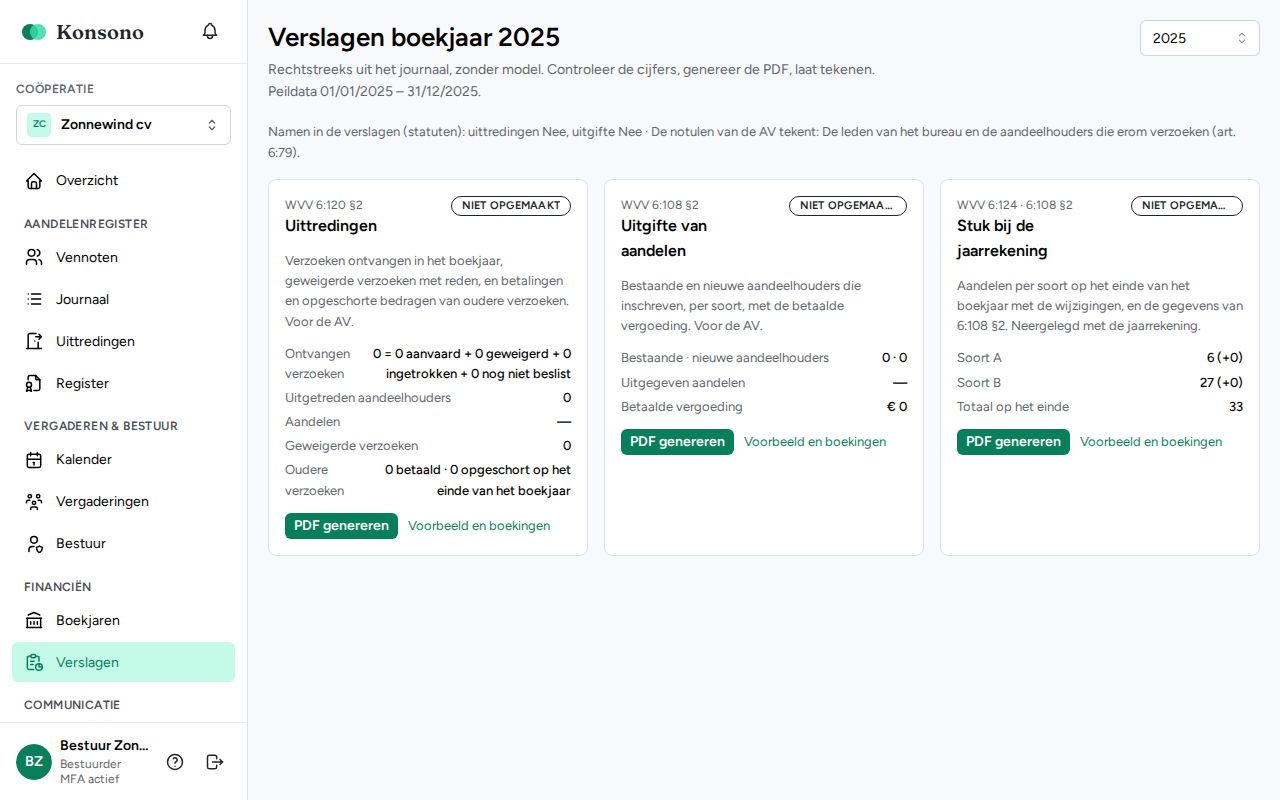
Task: Open the 2025 fiscal year dropdown
Action: tap(1199, 38)
